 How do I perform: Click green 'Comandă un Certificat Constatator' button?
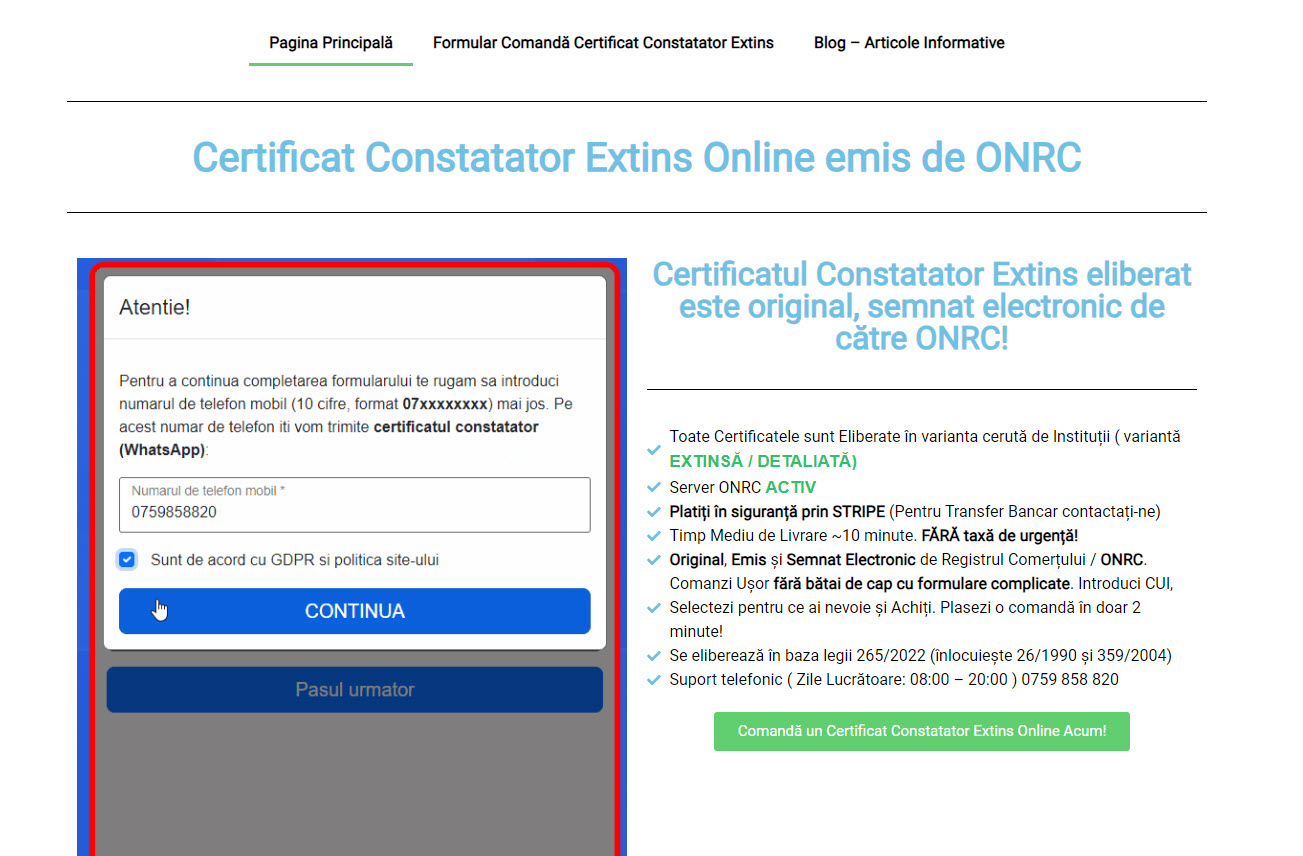[x=921, y=731]
